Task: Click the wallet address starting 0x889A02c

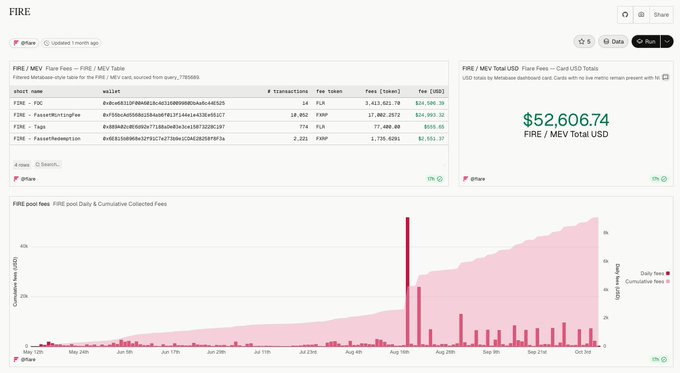Action: click(x=164, y=127)
